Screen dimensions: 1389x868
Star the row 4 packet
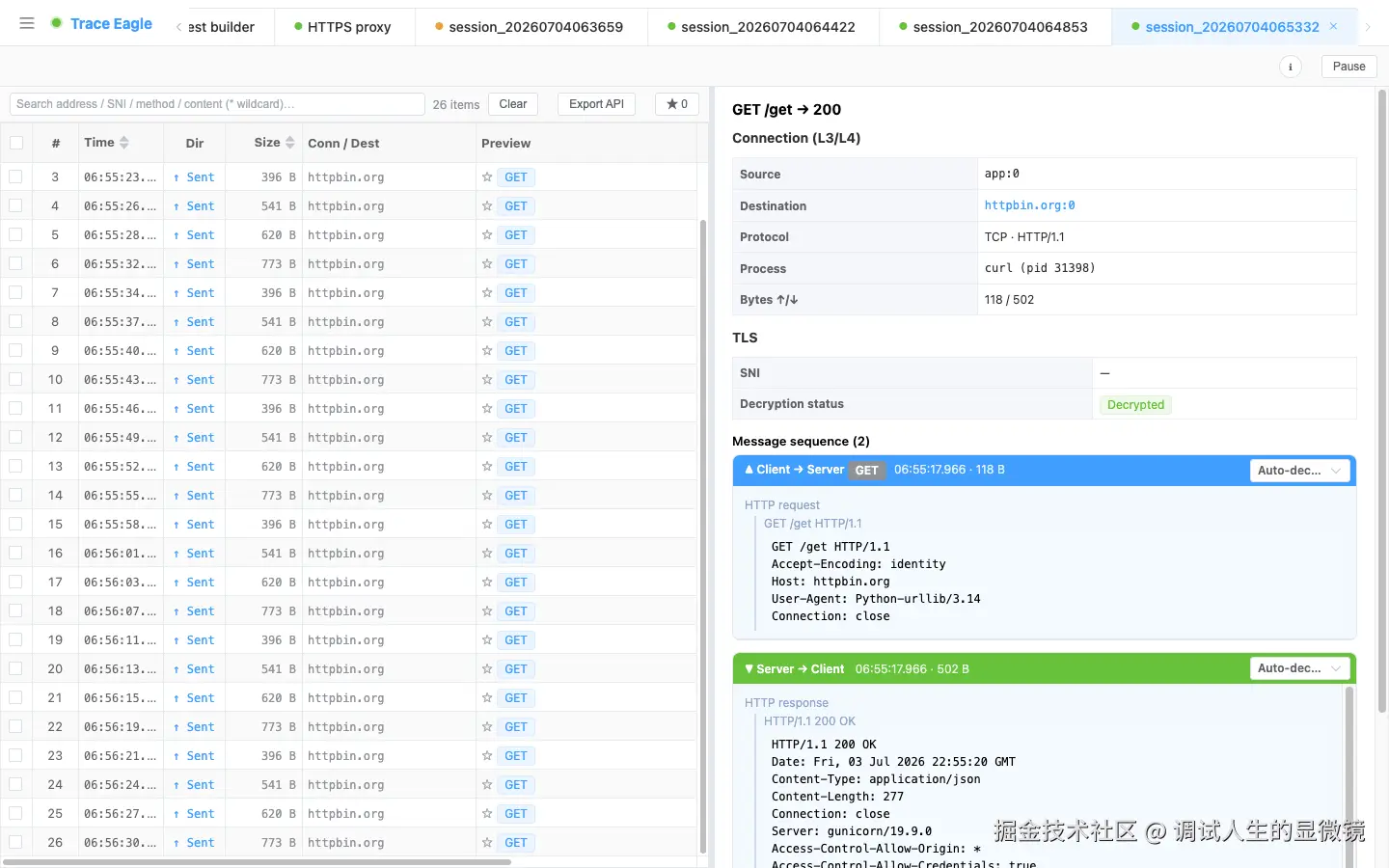[487, 206]
